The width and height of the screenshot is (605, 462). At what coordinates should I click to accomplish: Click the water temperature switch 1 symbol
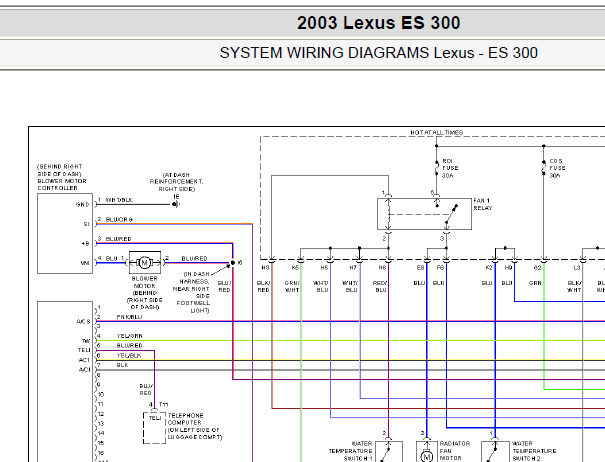click(x=389, y=452)
